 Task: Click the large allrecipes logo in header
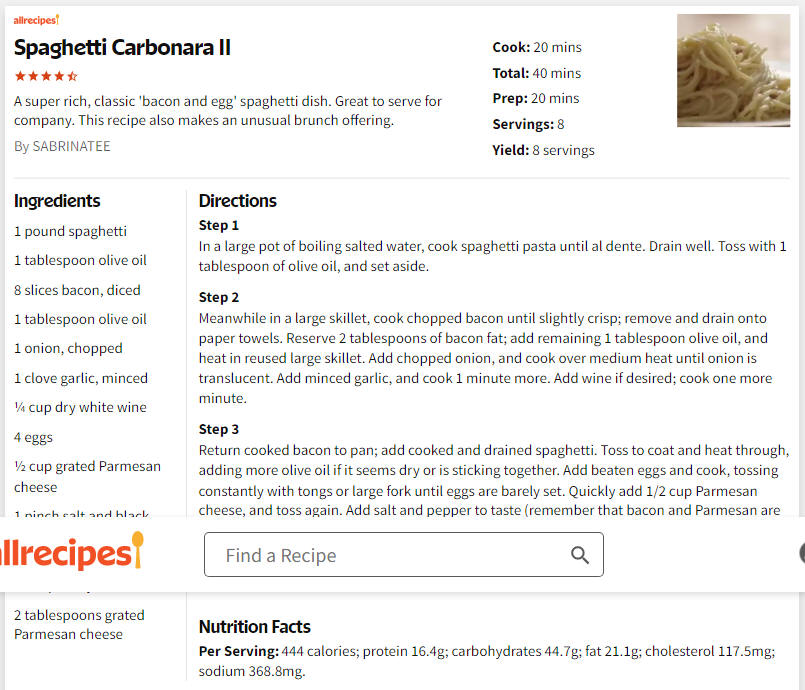pos(71,551)
